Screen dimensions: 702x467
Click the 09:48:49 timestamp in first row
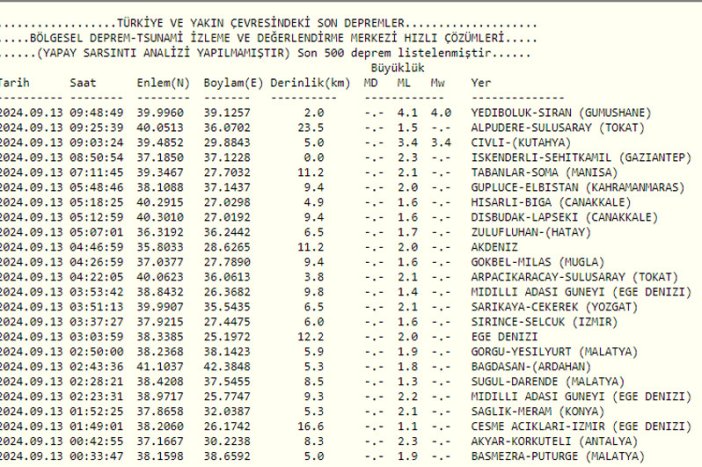(97, 113)
